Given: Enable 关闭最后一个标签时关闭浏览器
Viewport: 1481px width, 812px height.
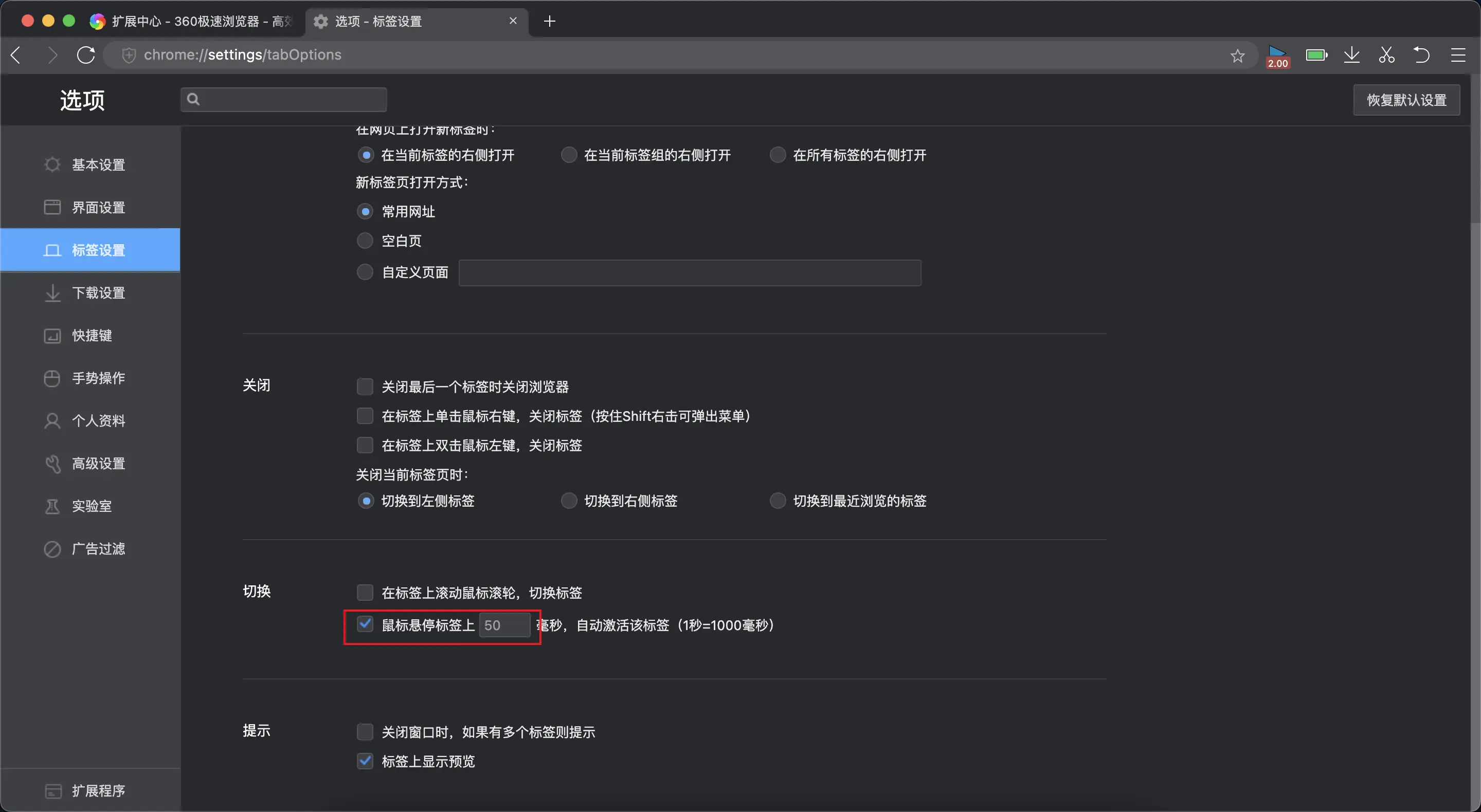Looking at the screenshot, I should (365, 386).
